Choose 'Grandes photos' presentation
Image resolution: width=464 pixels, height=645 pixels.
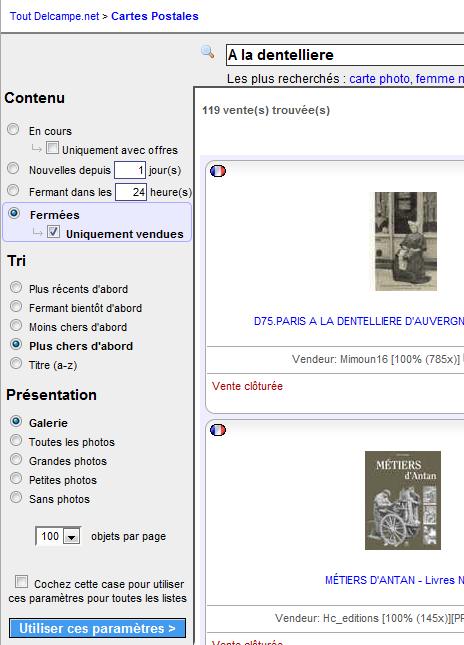click(16, 459)
